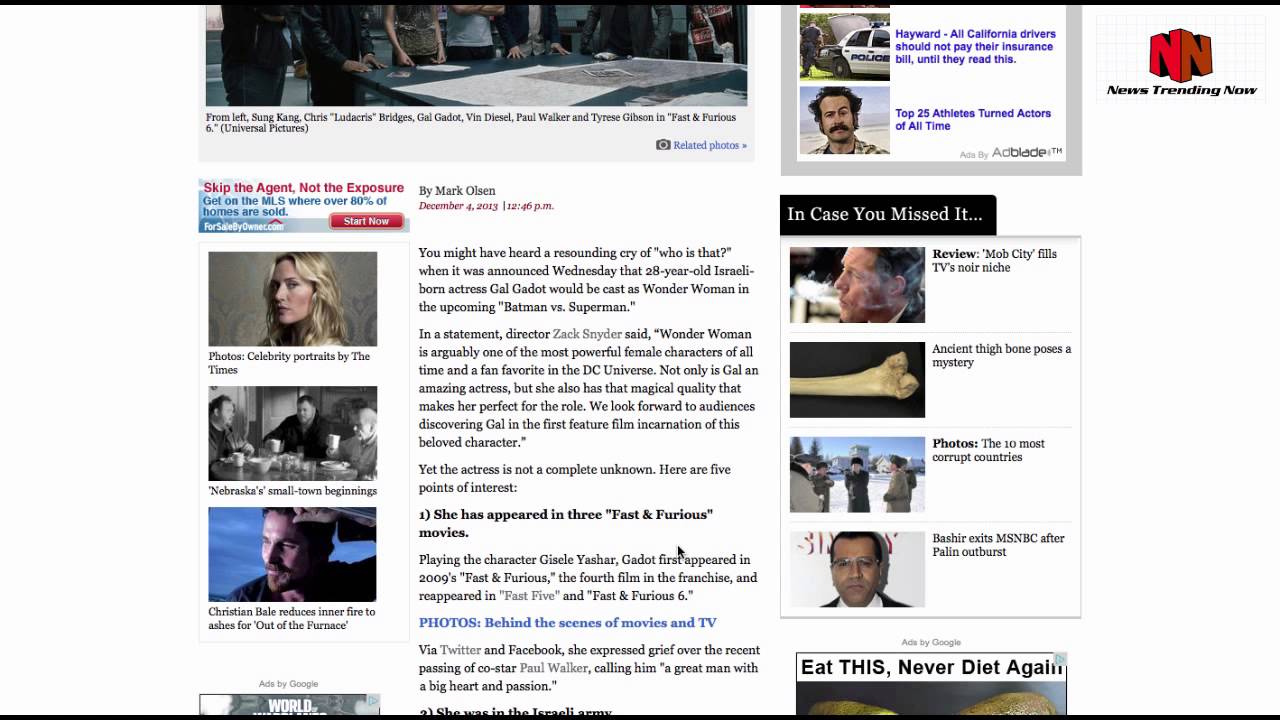
Task: Click the Bashir portrait thumbnail
Action: pos(857,569)
